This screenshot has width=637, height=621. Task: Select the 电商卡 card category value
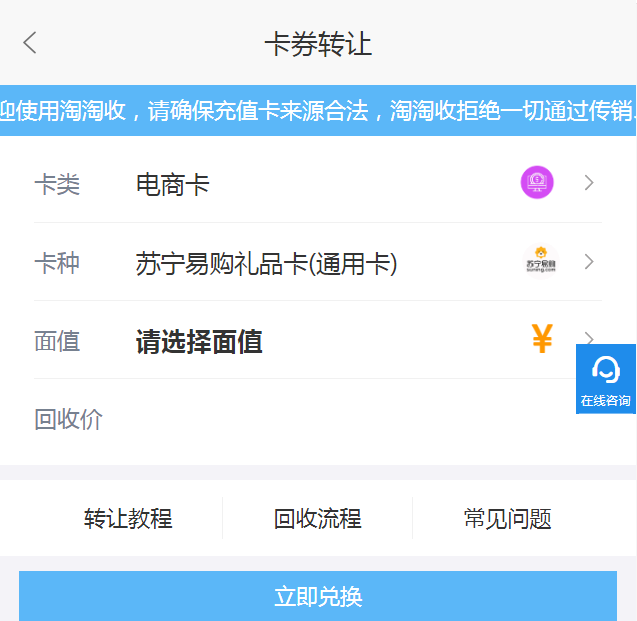173,185
